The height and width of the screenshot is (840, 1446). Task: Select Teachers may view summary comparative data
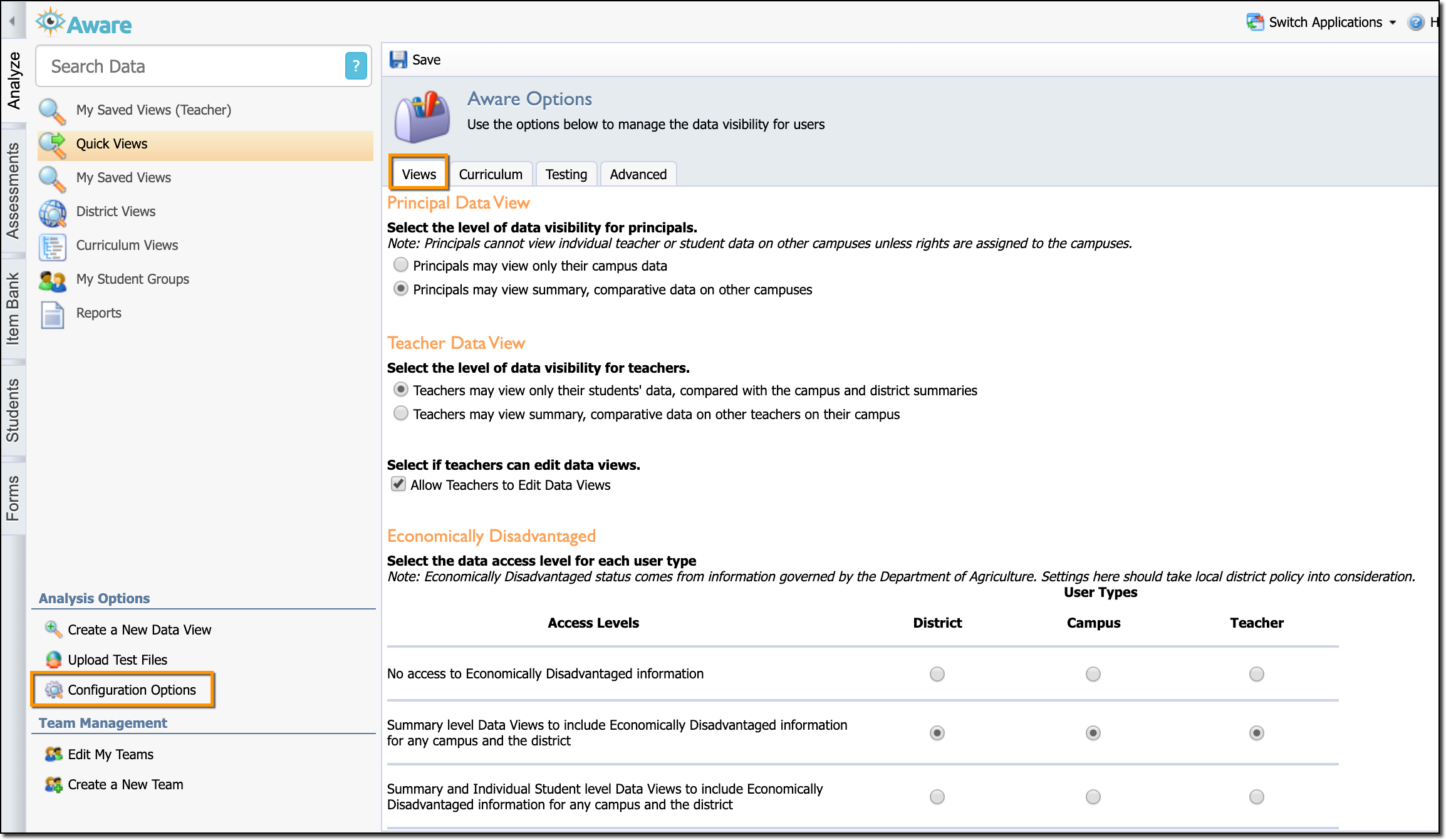[401, 413]
